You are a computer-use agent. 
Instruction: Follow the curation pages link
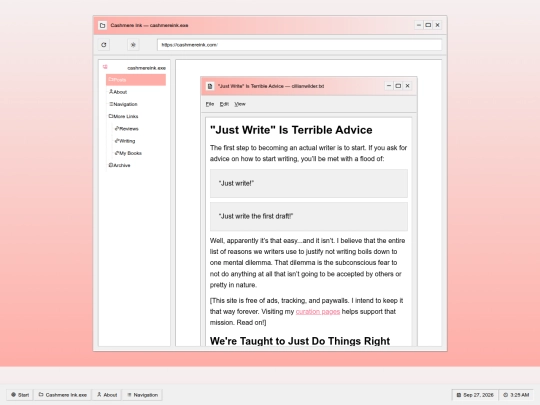coord(318,312)
